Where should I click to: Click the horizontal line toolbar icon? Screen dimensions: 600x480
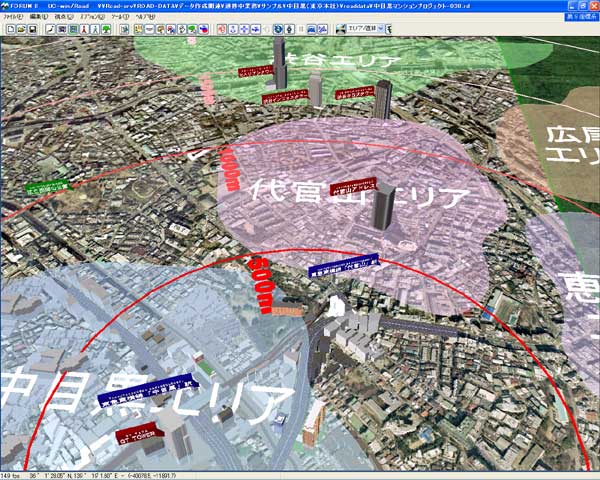tap(149, 29)
